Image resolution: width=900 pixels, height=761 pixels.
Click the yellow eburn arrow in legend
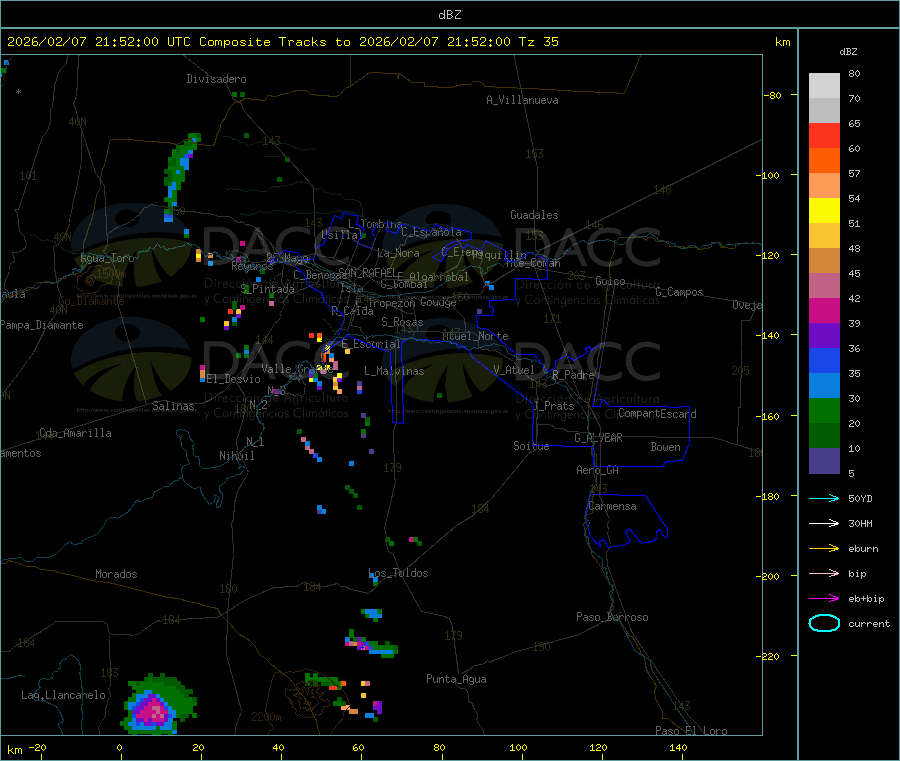pyautogui.click(x=824, y=549)
